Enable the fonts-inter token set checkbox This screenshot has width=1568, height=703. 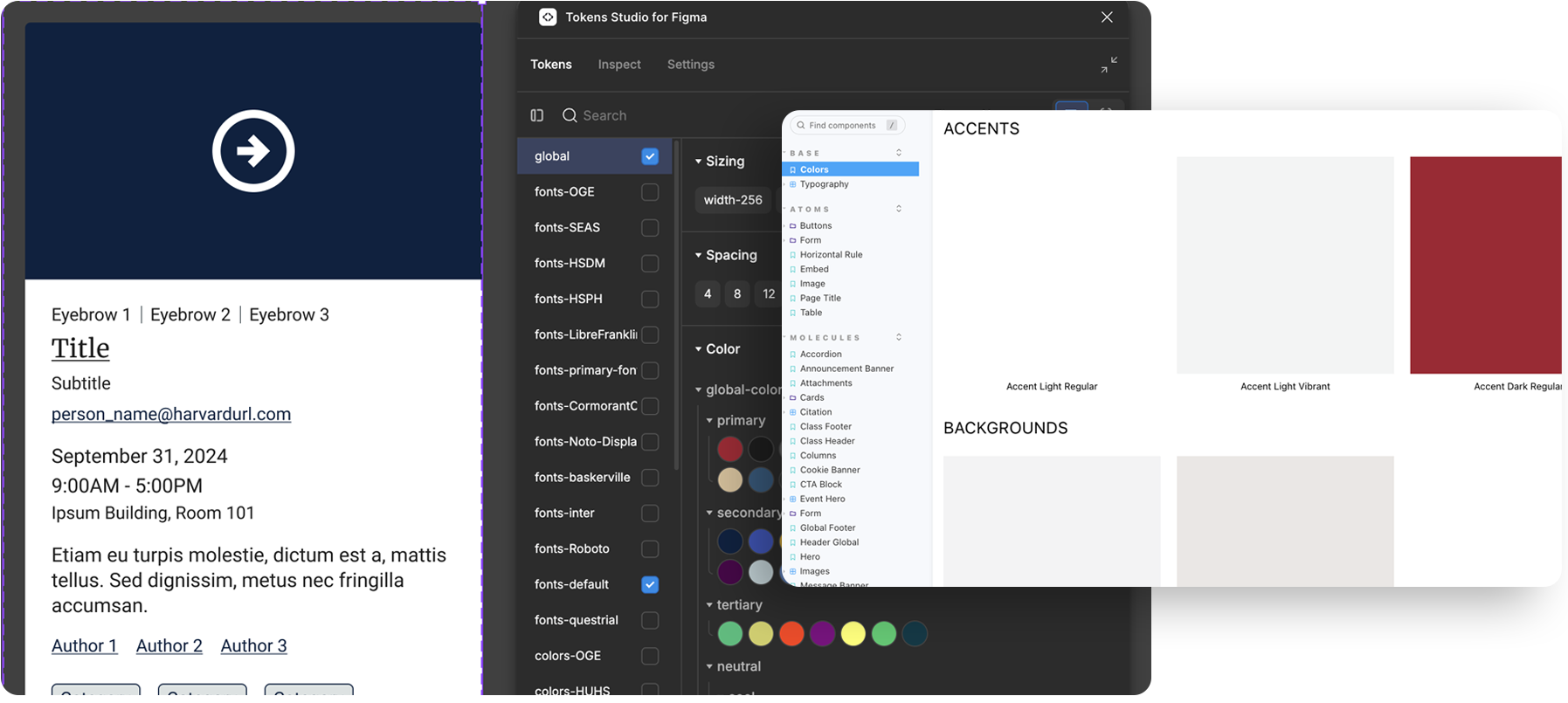[x=650, y=513]
